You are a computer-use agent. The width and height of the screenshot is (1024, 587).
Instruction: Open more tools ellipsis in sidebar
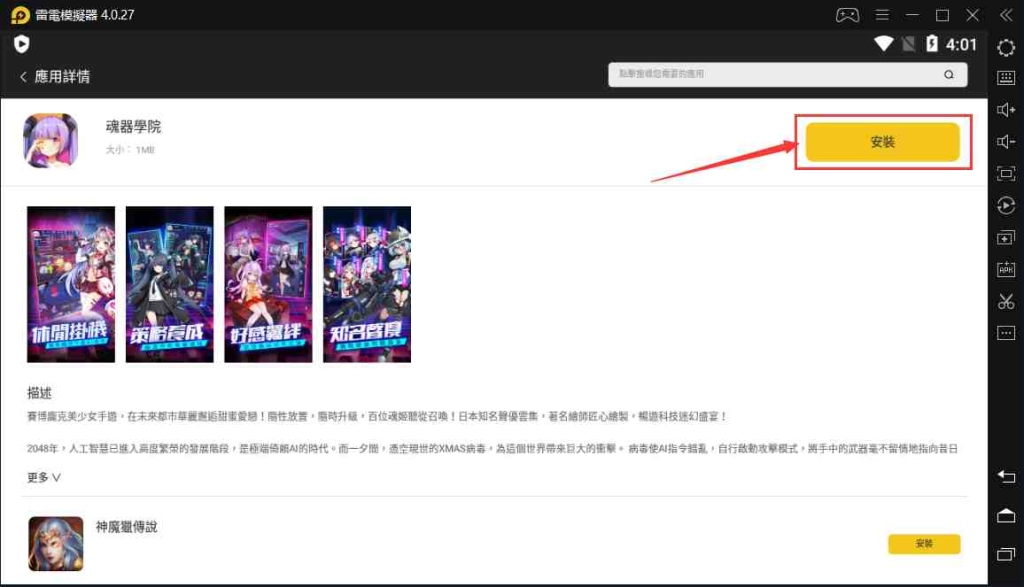(x=1006, y=333)
